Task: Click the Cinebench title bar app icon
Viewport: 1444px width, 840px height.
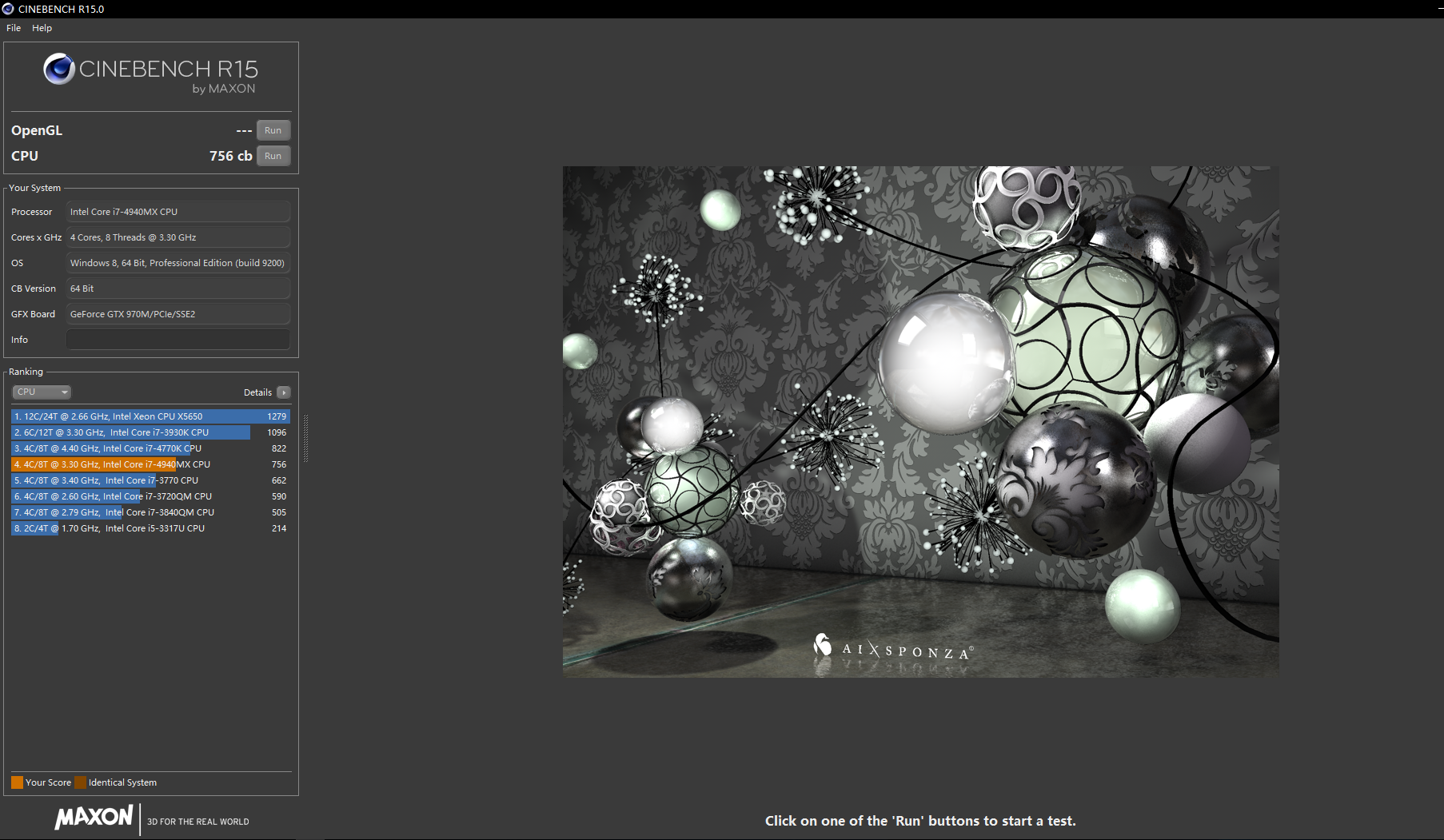Action: tap(8, 9)
